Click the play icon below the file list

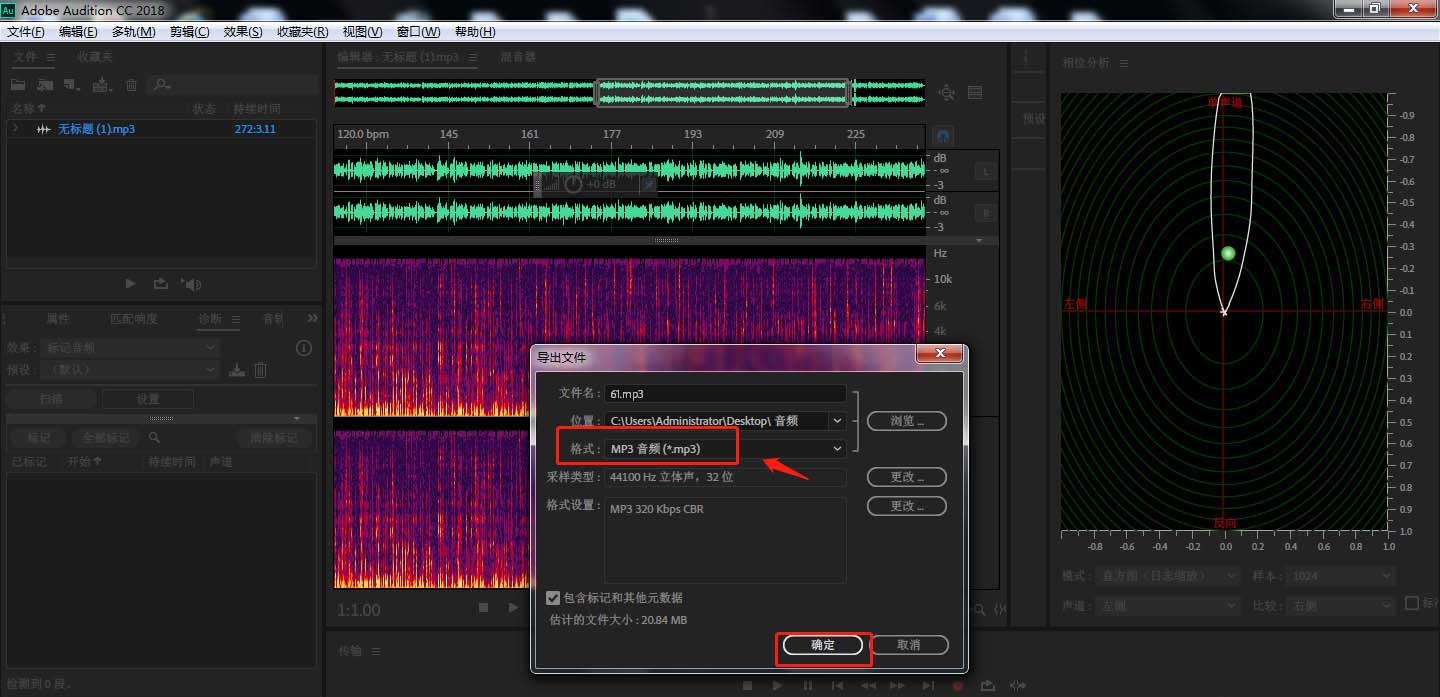click(130, 284)
